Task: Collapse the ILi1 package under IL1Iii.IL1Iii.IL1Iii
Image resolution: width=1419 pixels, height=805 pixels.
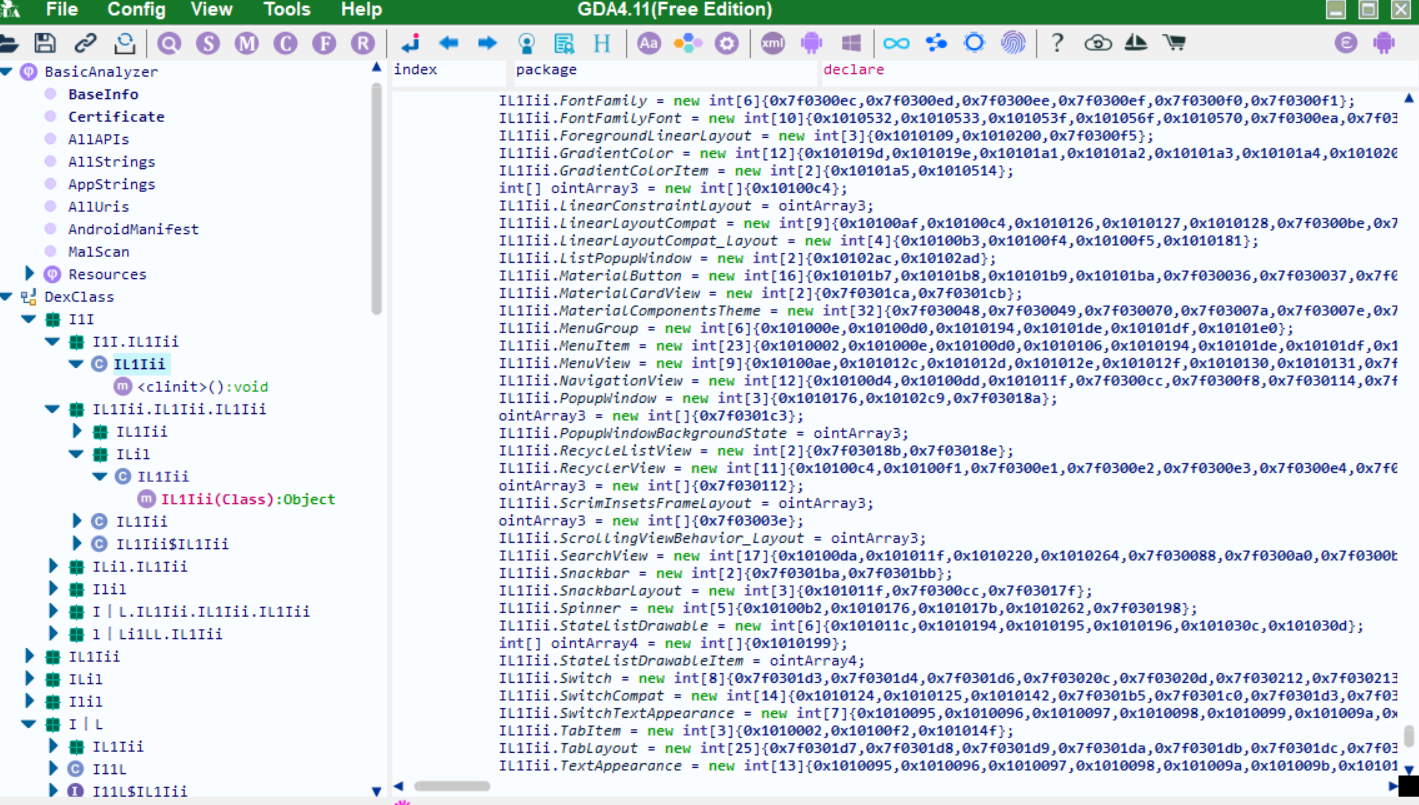Action: pyautogui.click(x=78, y=454)
